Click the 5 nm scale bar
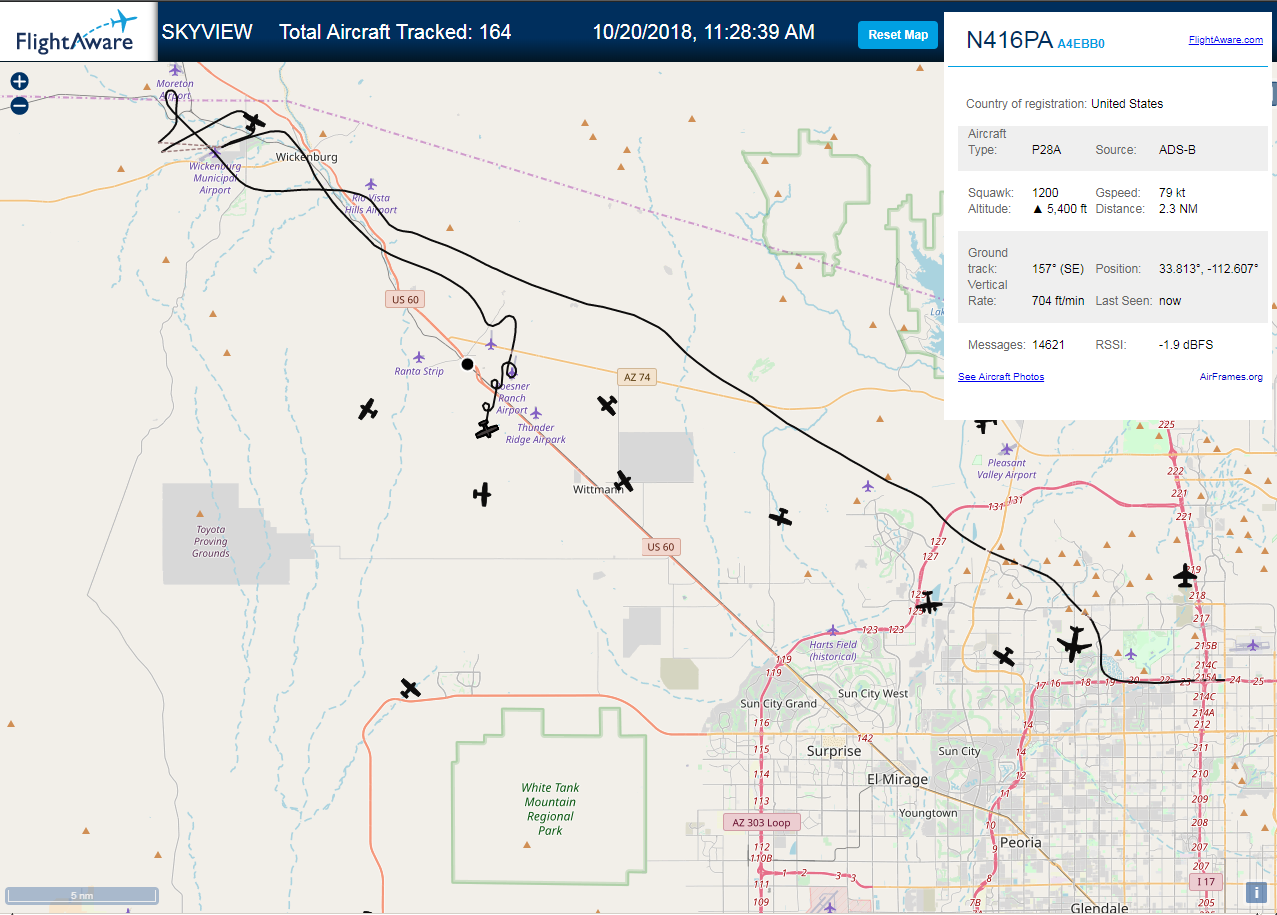The image size is (1277, 915). click(x=82, y=895)
